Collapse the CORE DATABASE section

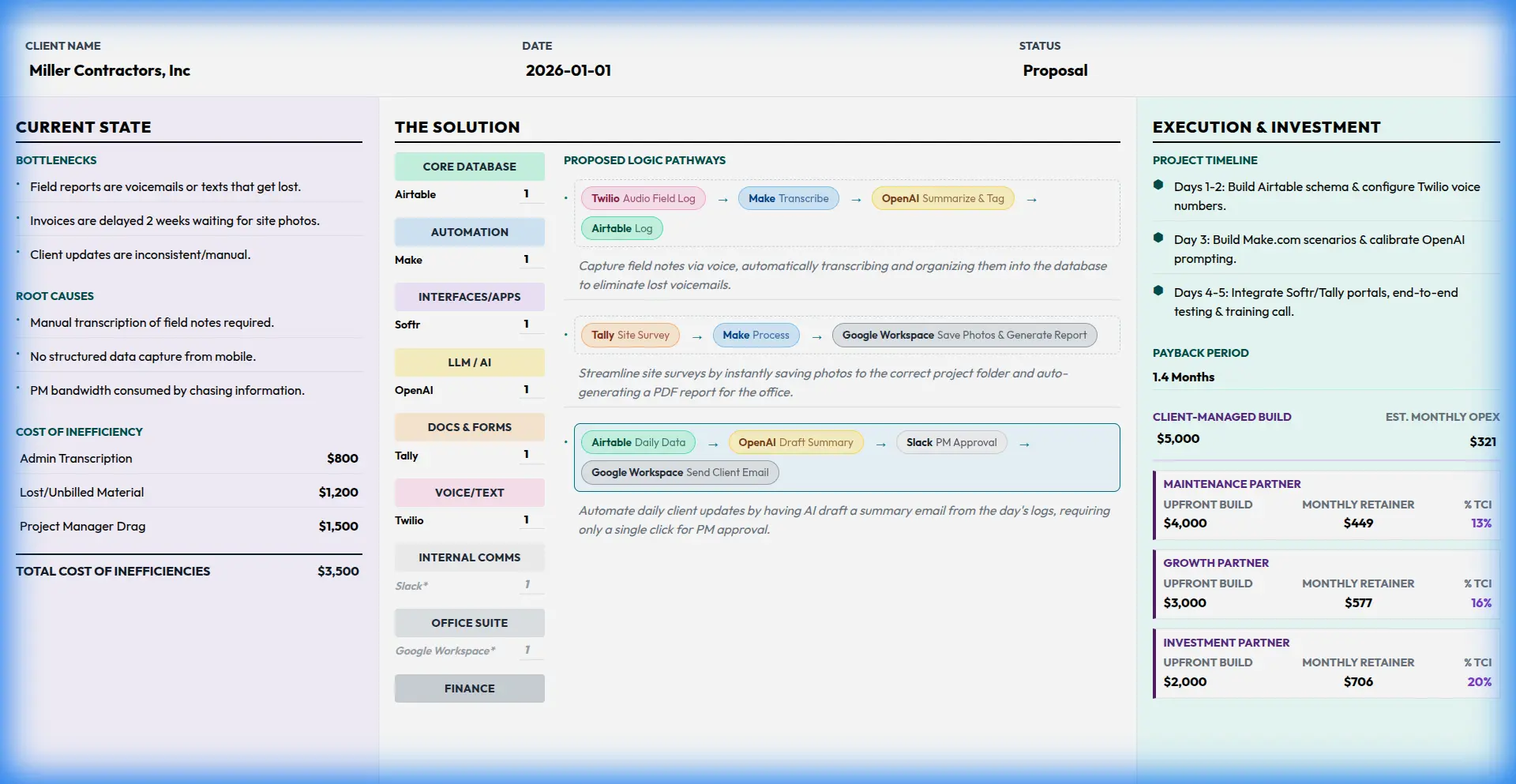469,166
